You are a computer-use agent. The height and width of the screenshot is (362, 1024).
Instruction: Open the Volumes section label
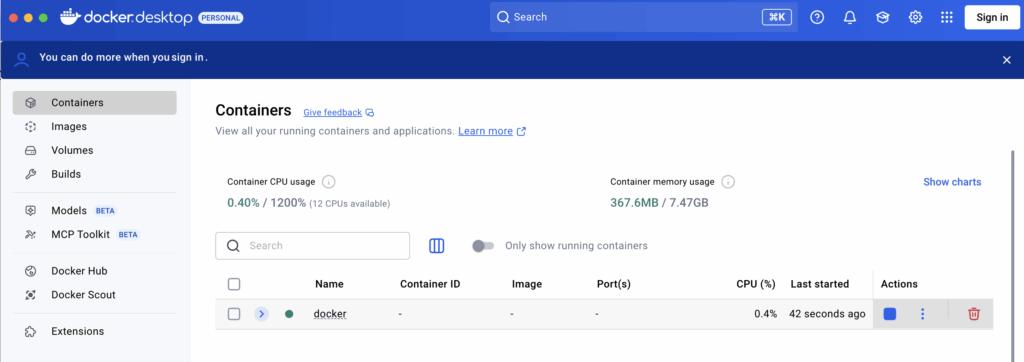(72, 150)
